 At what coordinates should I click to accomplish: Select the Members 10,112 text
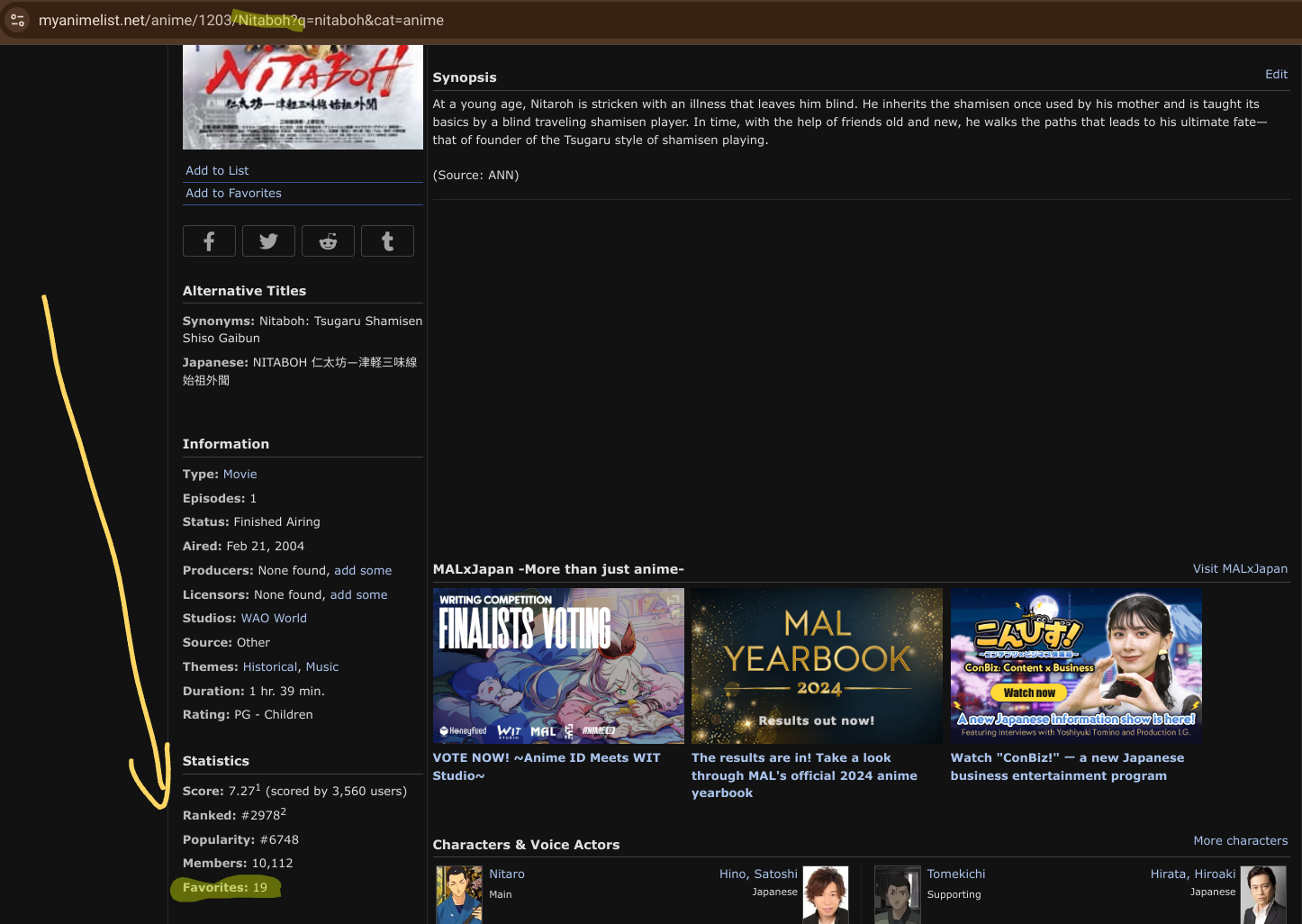pos(238,863)
